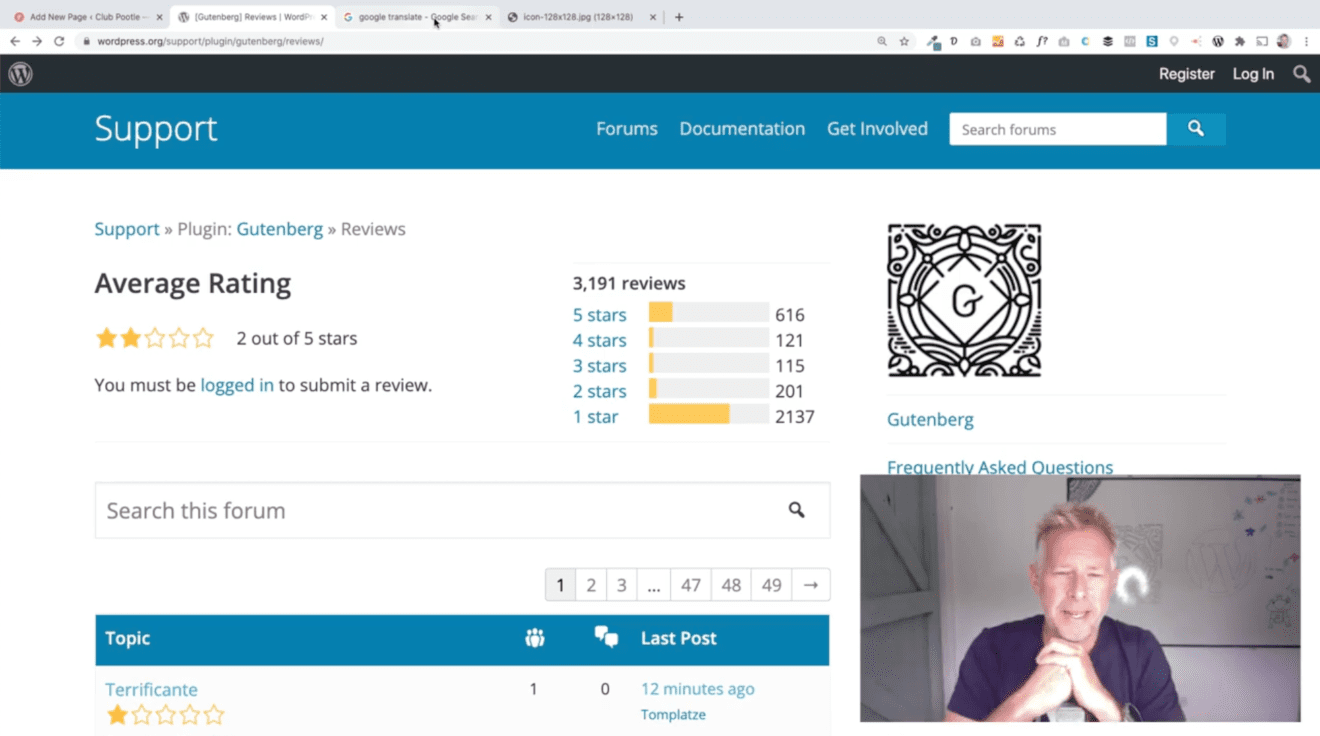Click the blue S extension icon
1320x736 pixels.
pyautogui.click(x=1152, y=42)
